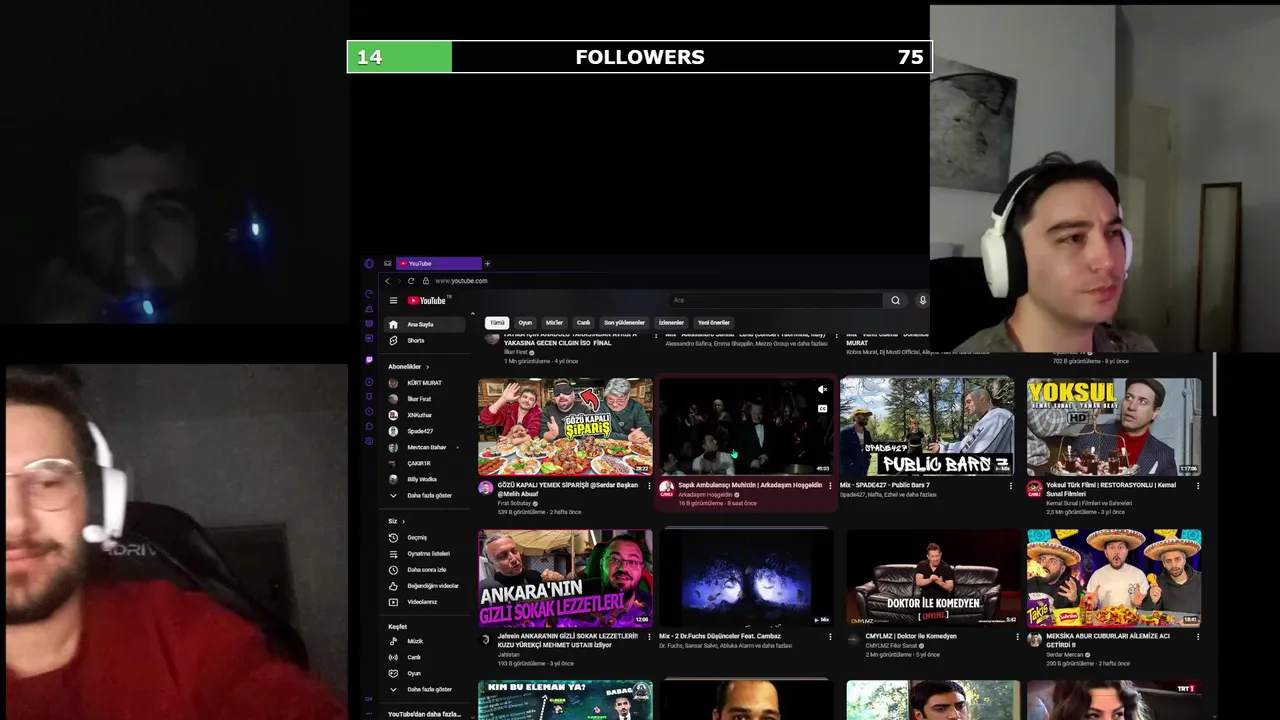Open Arkadaşım Hoşgeldin channel name link
Image resolution: width=1280 pixels, height=720 pixels.
(705, 494)
